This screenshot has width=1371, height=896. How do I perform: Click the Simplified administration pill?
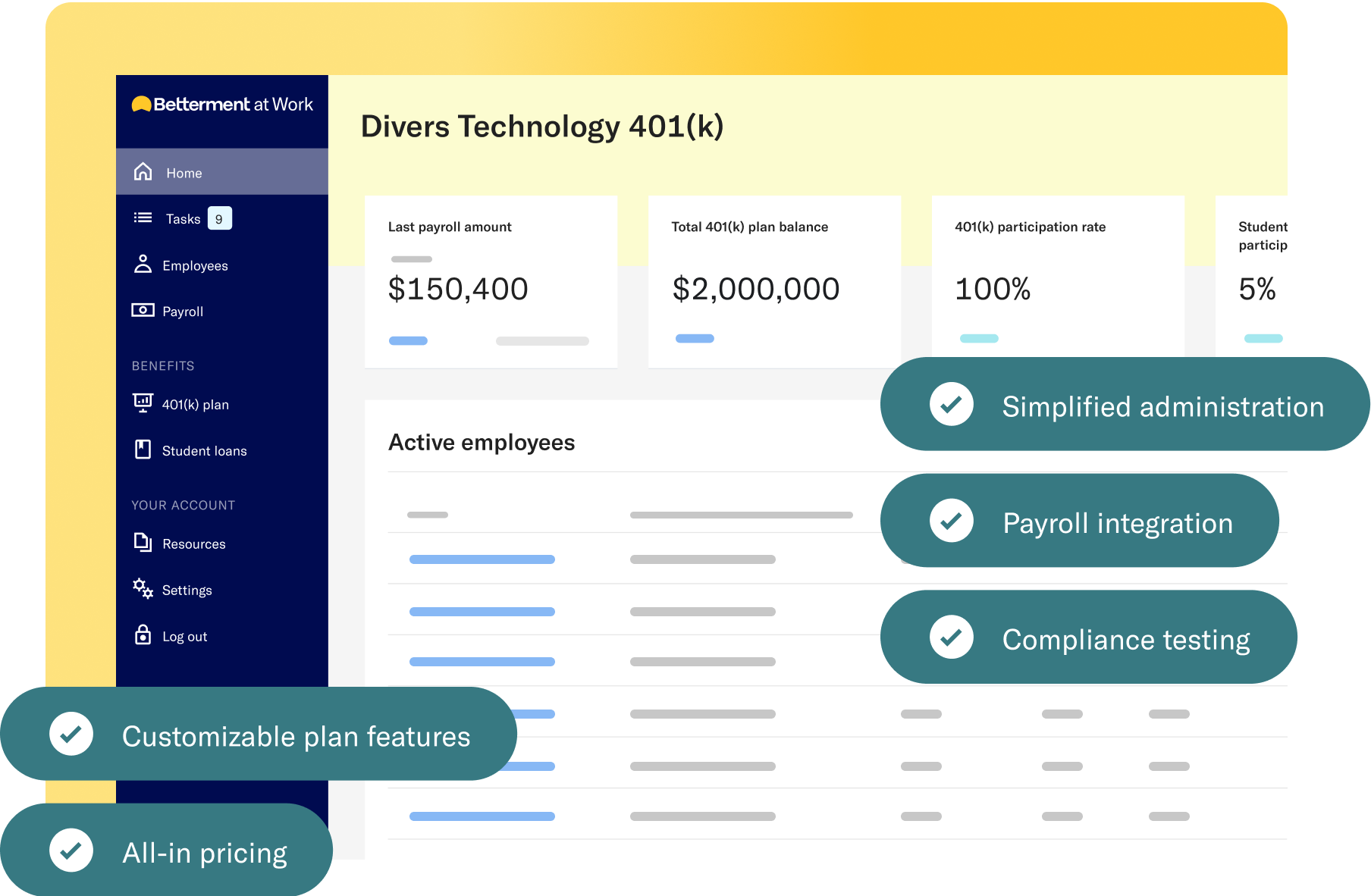pyautogui.click(x=1125, y=404)
